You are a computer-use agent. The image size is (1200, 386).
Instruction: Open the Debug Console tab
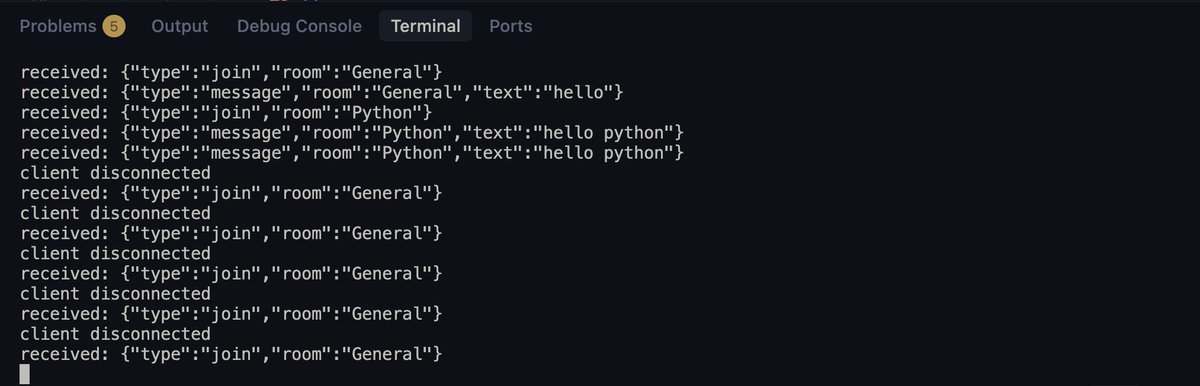[x=299, y=26]
